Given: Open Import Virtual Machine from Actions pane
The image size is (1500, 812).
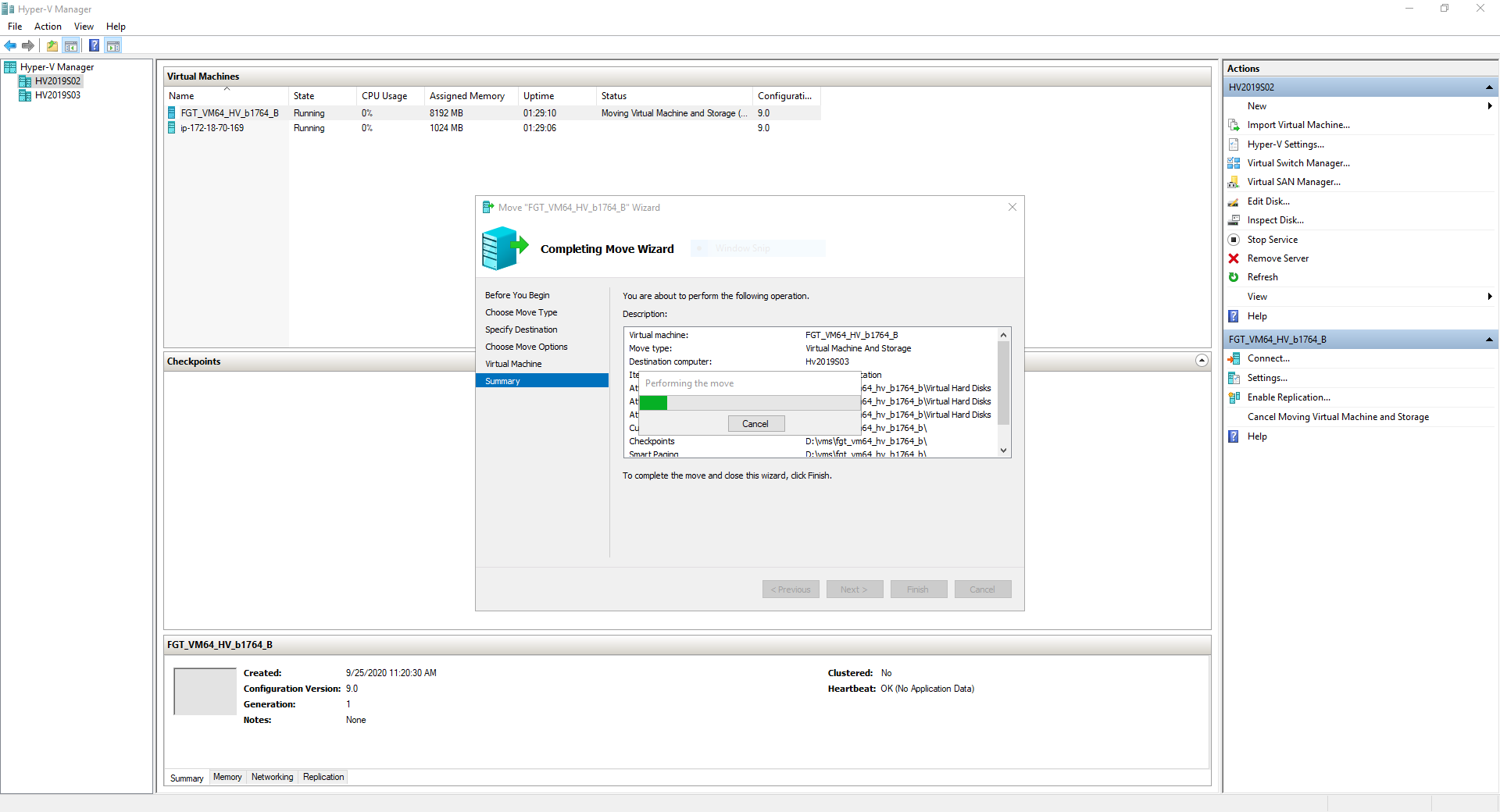Looking at the screenshot, I should click(x=1298, y=125).
